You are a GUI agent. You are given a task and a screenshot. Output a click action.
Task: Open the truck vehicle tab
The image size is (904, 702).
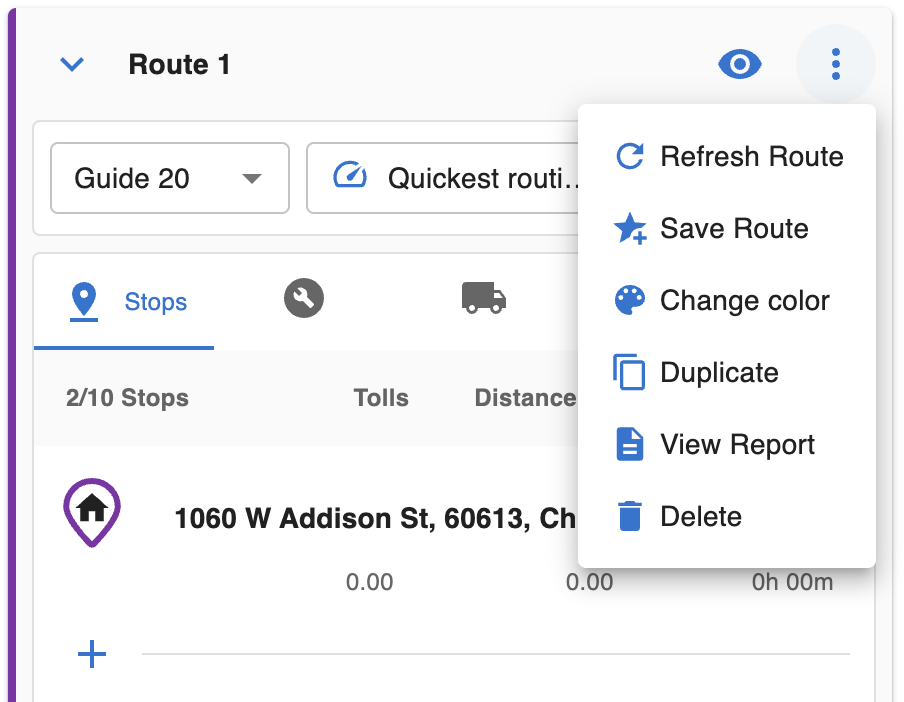click(x=484, y=298)
